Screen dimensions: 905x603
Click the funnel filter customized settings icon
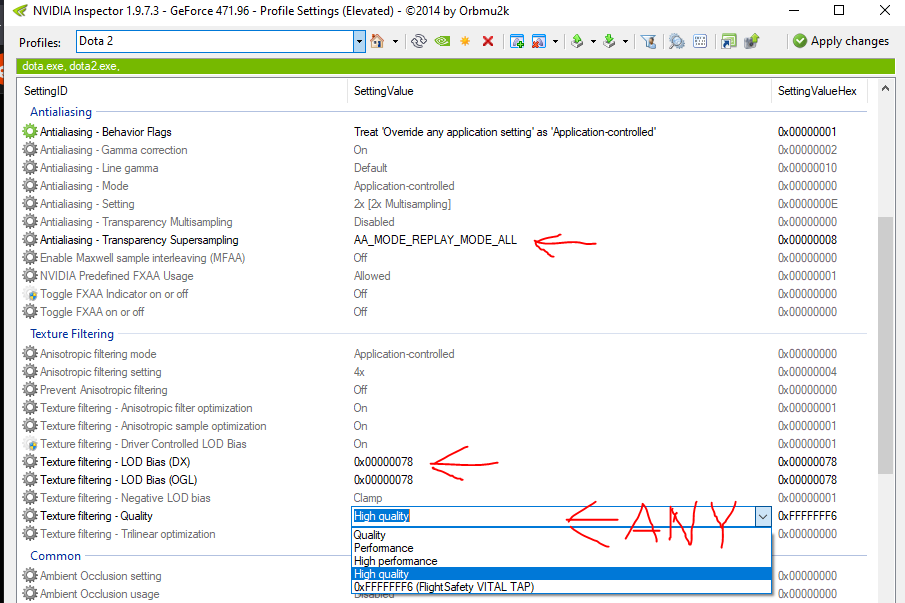pos(649,41)
